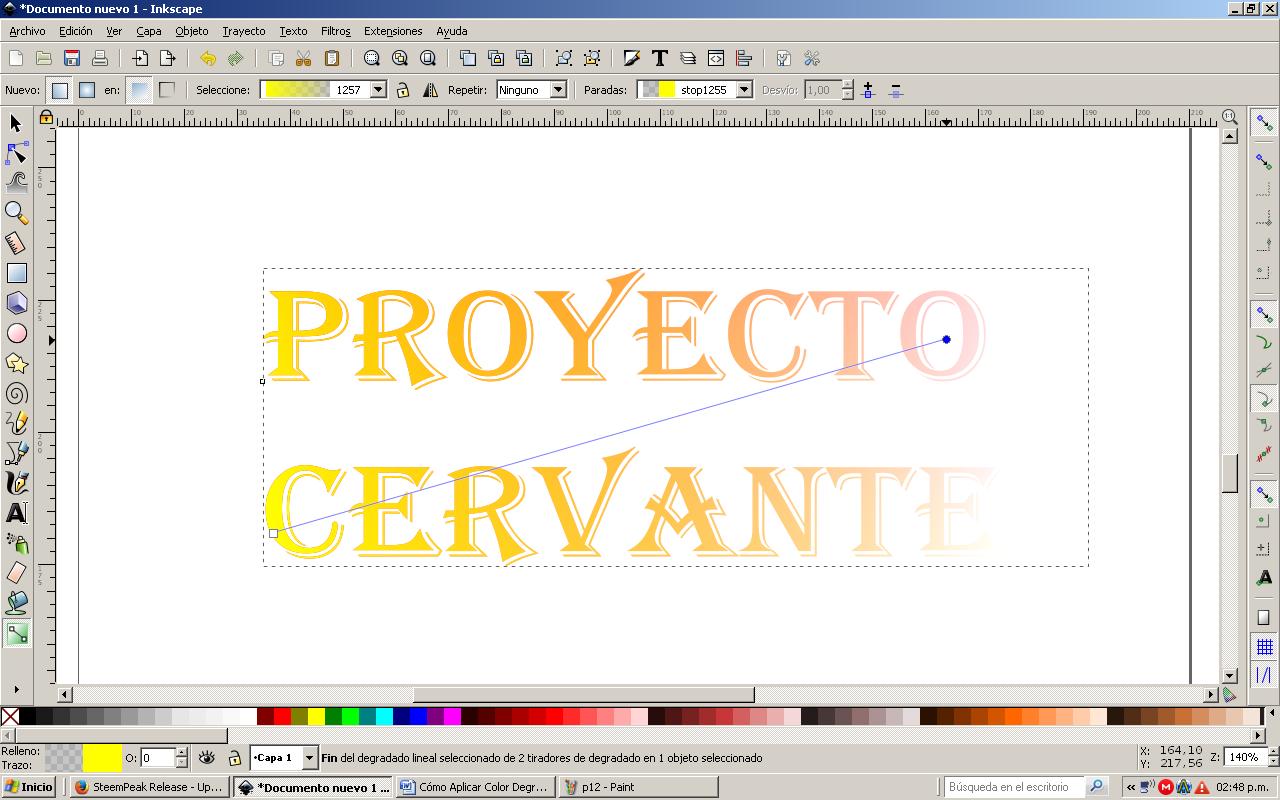Switch to Cómo Aplicar Color Degr taskbar window
The width and height of the screenshot is (1280, 800).
474,787
